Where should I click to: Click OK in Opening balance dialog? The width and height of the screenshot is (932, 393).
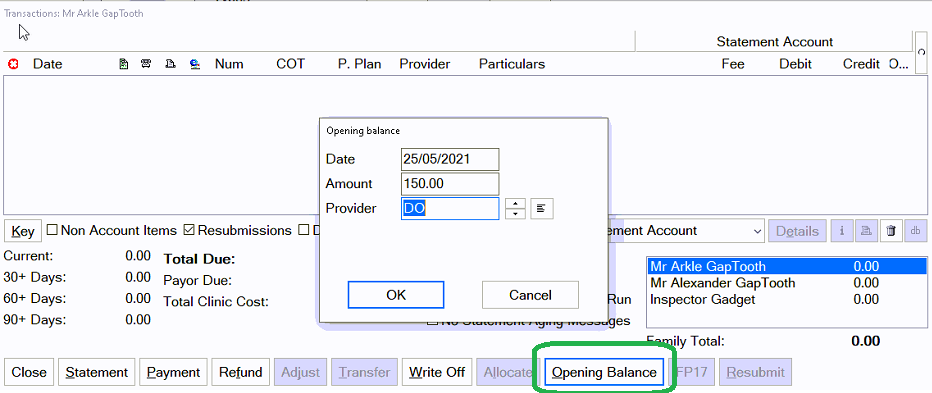pyautogui.click(x=396, y=295)
